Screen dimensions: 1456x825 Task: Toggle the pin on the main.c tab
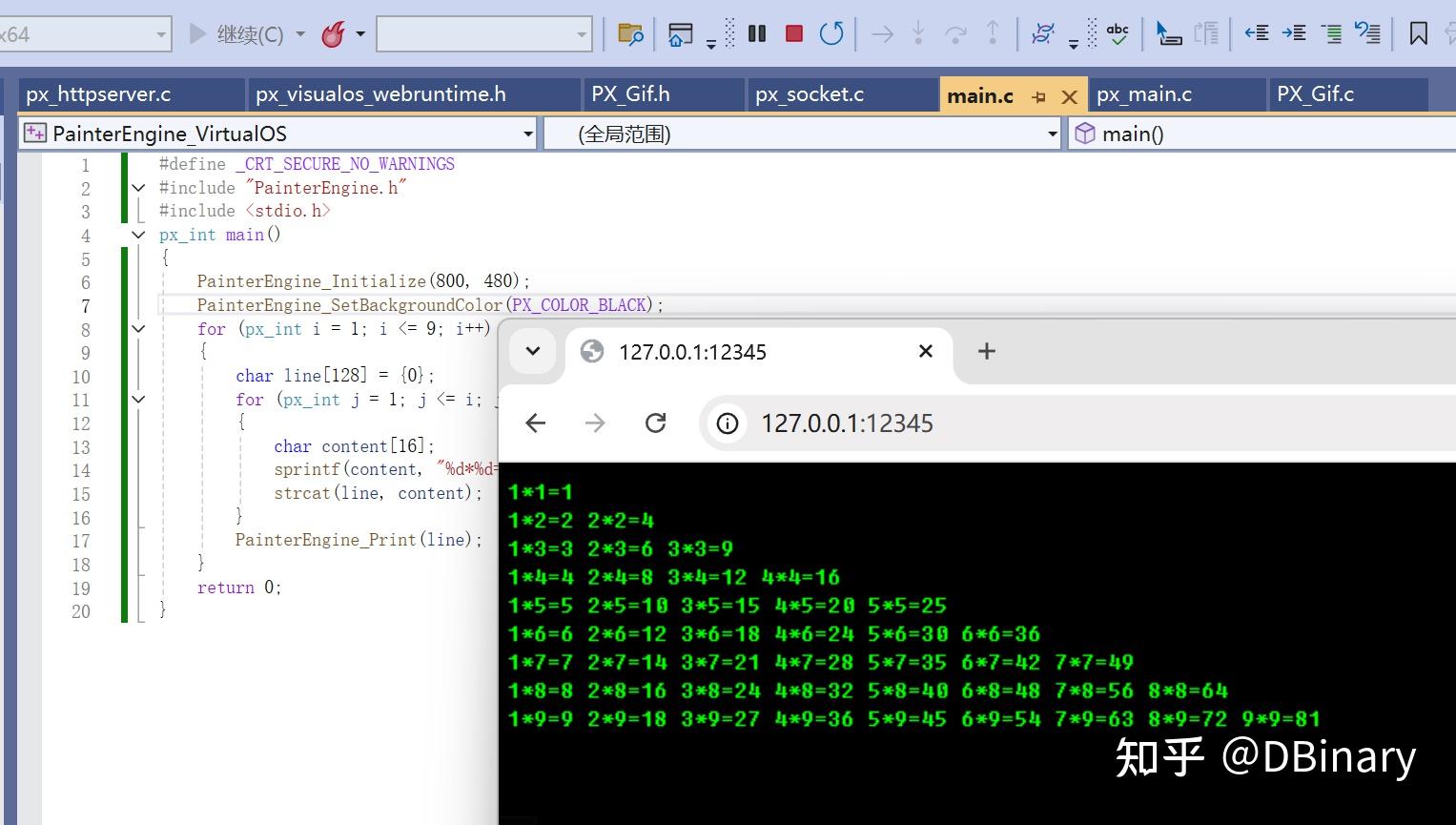click(1039, 96)
